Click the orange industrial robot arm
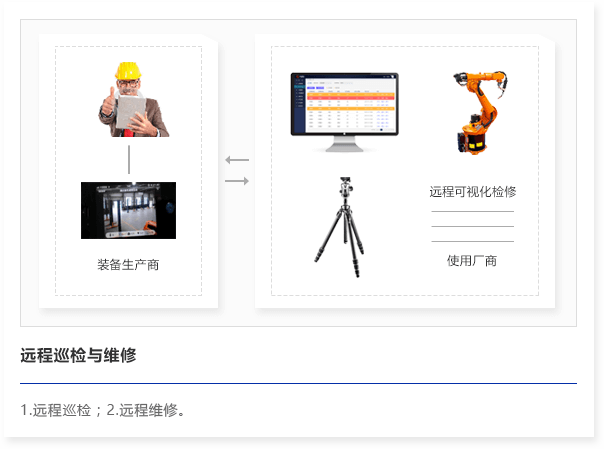The height and width of the screenshot is (449, 604). click(474, 112)
